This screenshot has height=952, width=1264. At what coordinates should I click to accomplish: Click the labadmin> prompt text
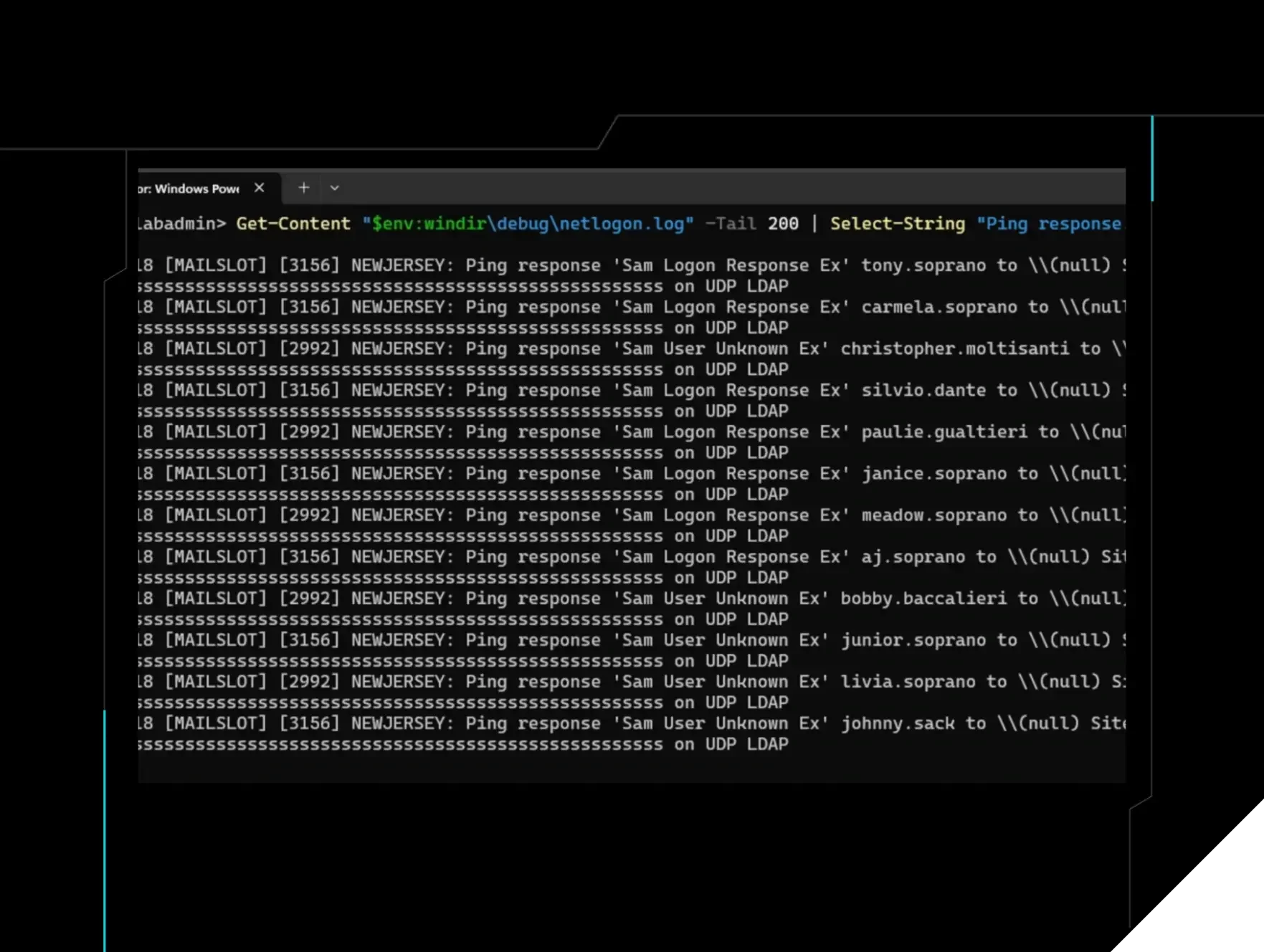(x=182, y=224)
